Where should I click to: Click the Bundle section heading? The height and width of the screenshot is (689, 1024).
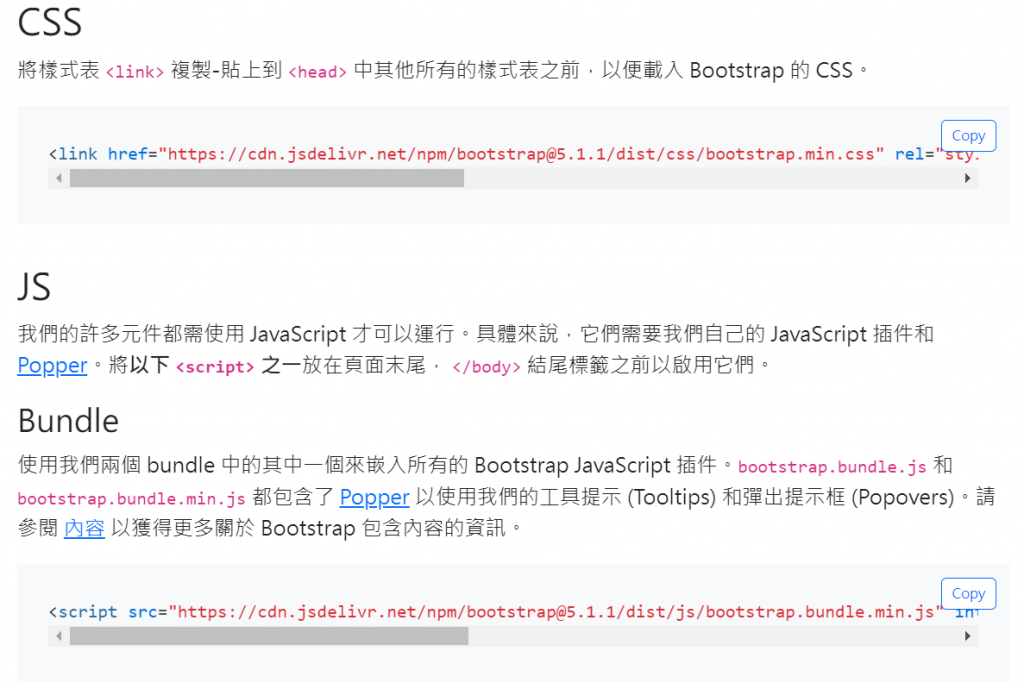pyautogui.click(x=69, y=421)
